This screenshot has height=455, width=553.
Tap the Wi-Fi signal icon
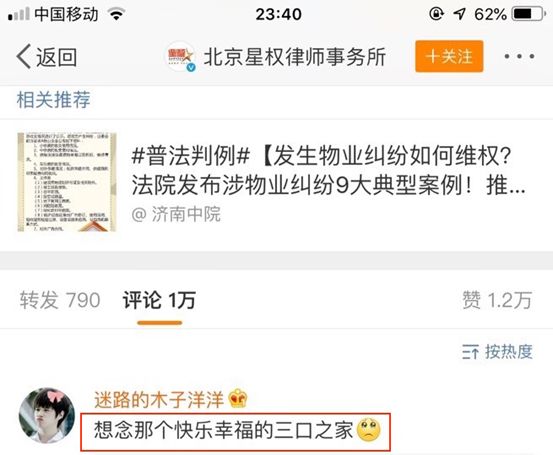tap(116, 14)
